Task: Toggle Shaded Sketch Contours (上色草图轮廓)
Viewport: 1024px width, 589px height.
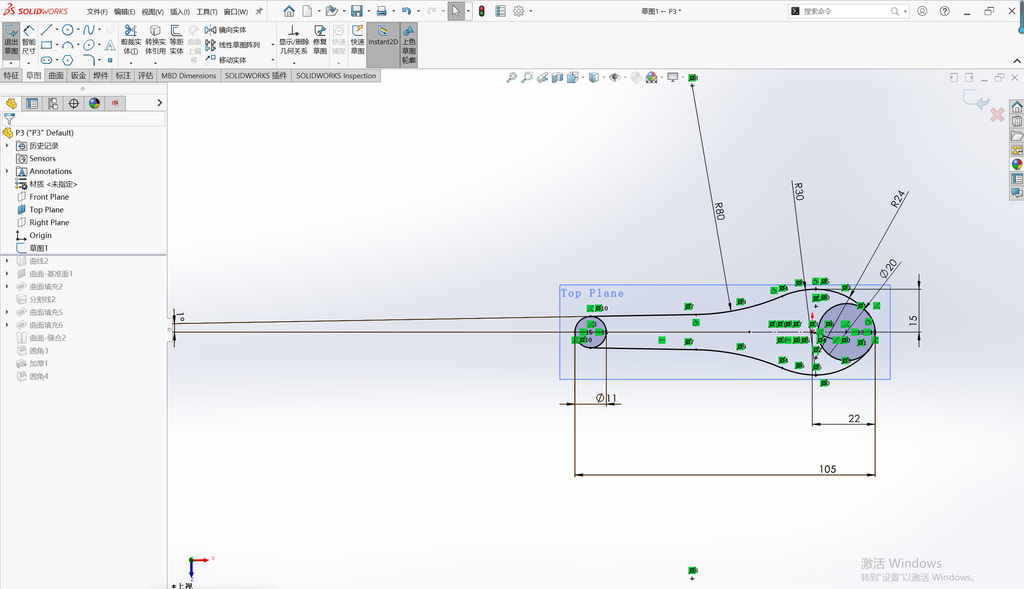Action: 409,44
